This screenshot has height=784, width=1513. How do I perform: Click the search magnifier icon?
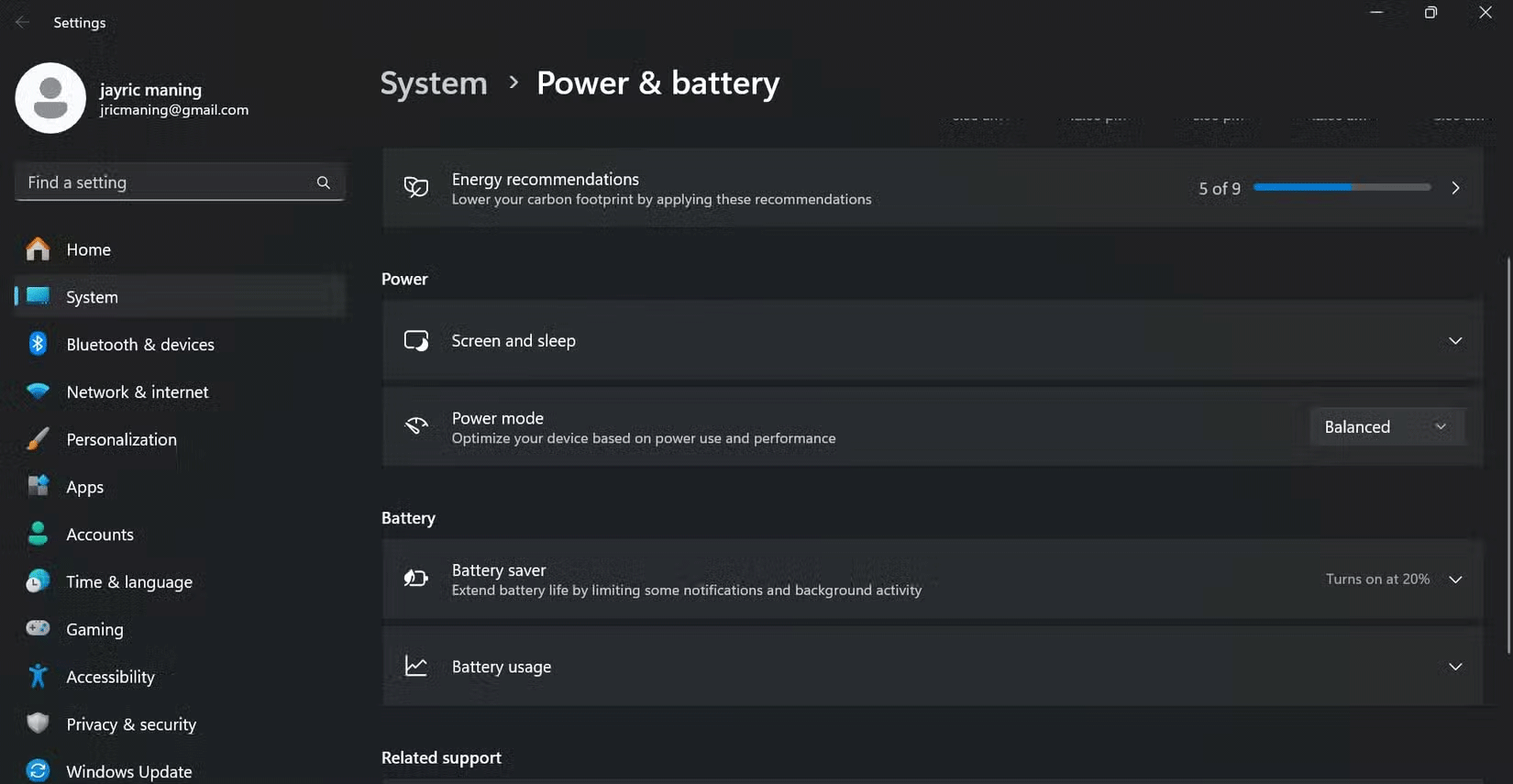point(324,182)
